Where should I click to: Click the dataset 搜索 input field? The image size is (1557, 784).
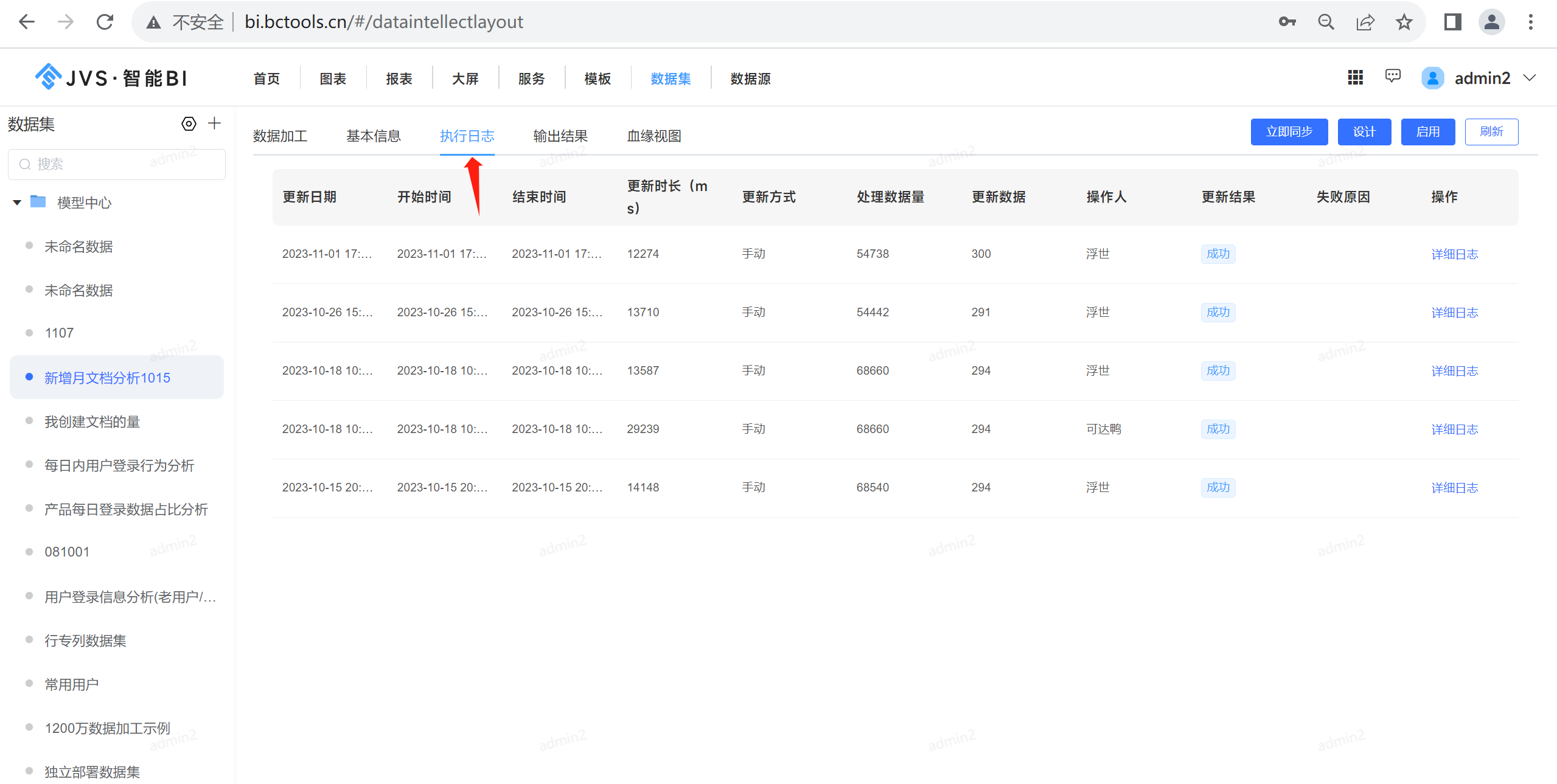click(117, 164)
